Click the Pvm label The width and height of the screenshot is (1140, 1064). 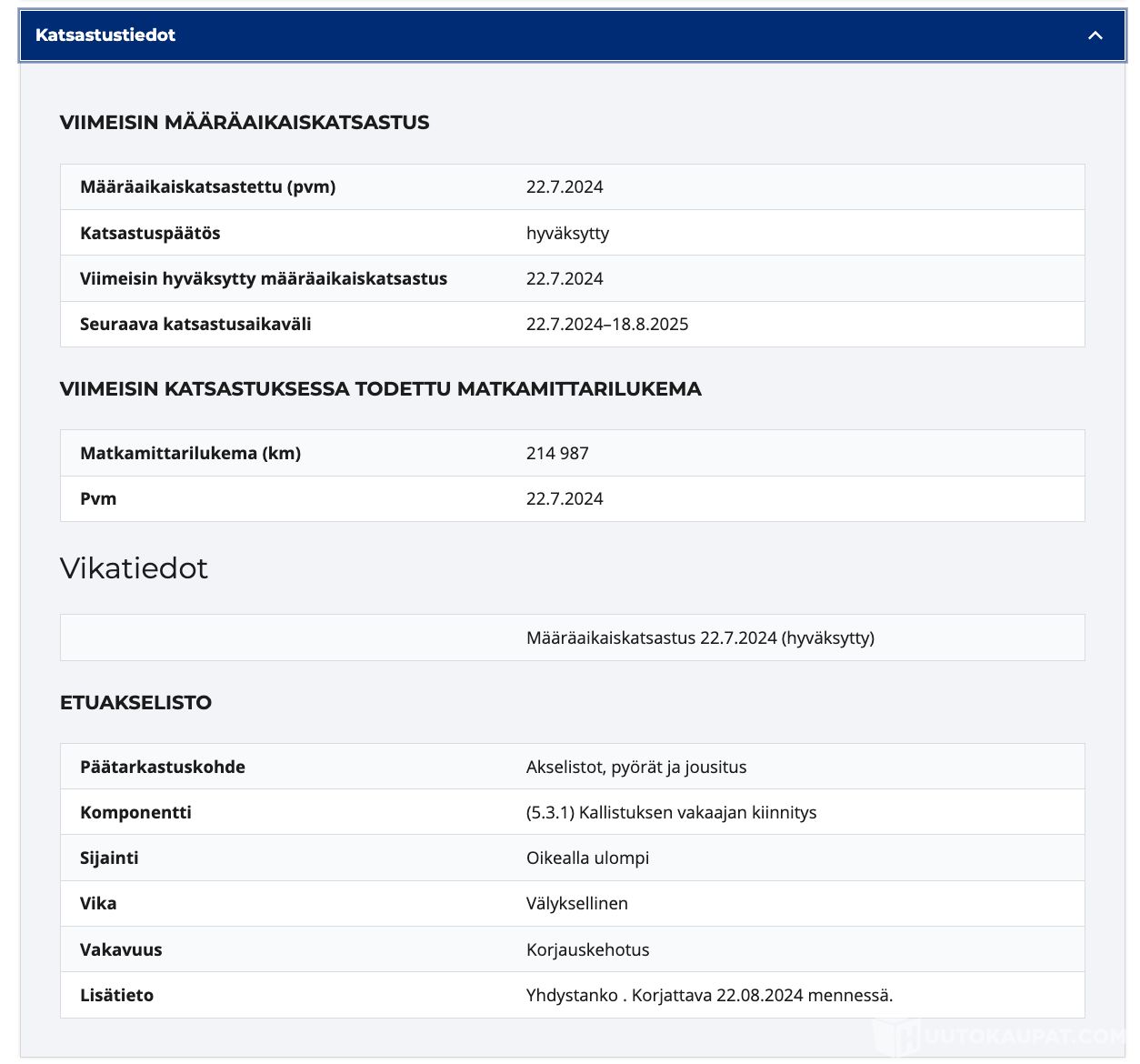click(98, 499)
